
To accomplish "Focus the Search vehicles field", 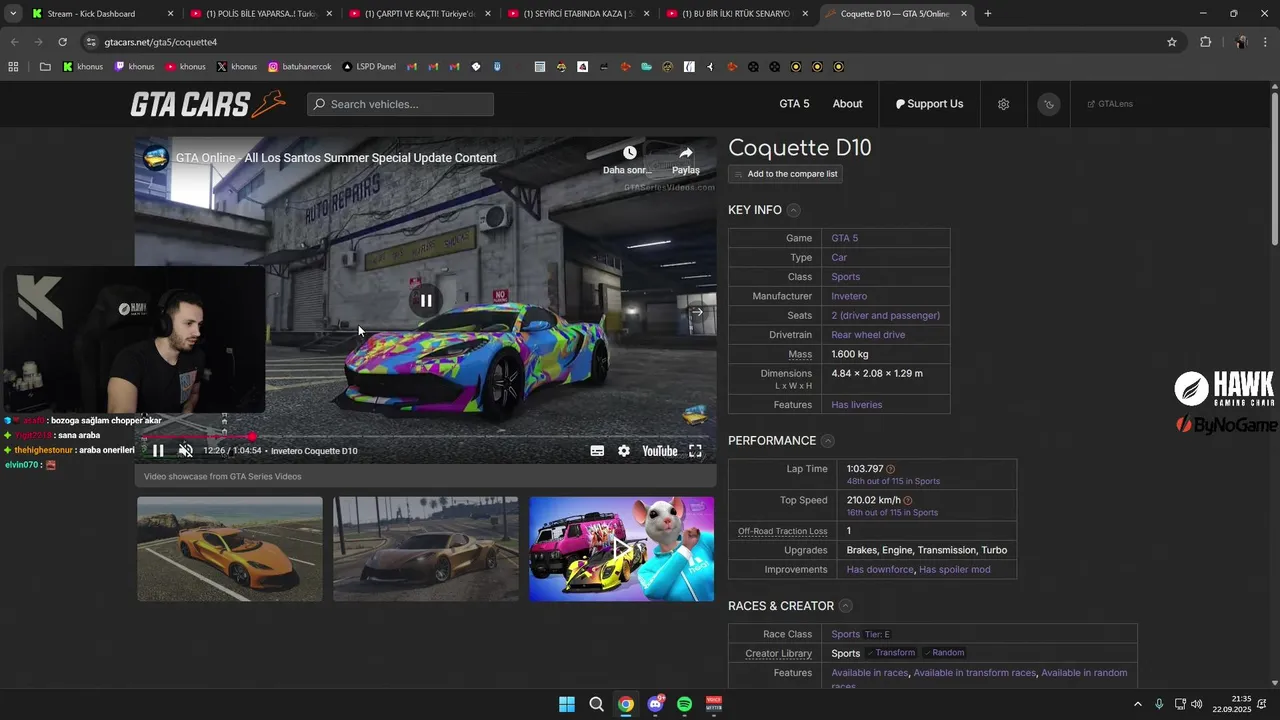I will [400, 104].
